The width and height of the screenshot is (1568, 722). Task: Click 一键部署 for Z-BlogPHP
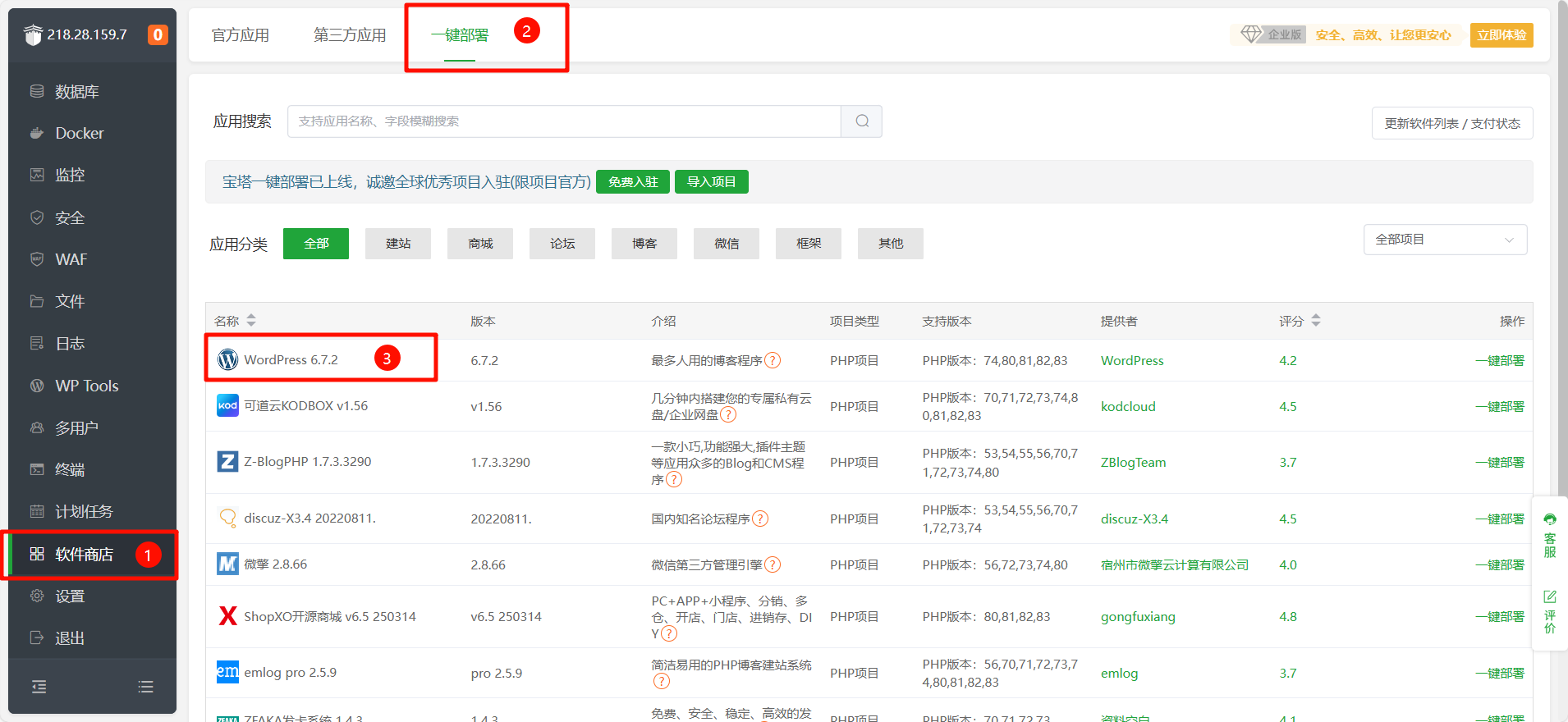1500,462
